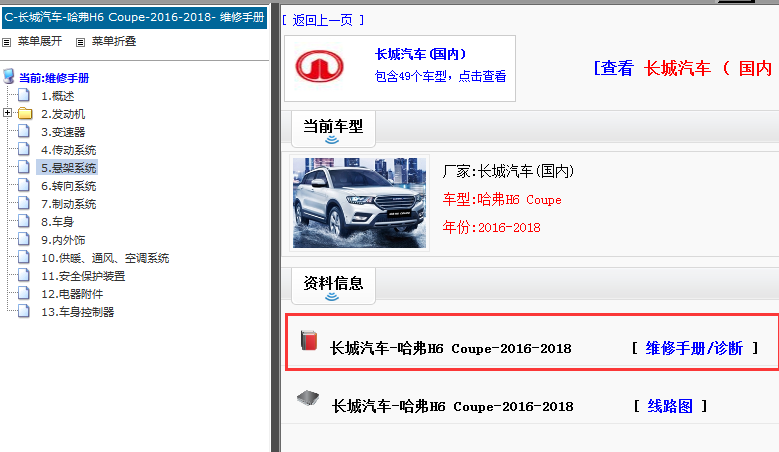Image resolution: width=779 pixels, height=452 pixels.
Task: Click the page icon for 13.车身控制器
Action: pos(23,310)
